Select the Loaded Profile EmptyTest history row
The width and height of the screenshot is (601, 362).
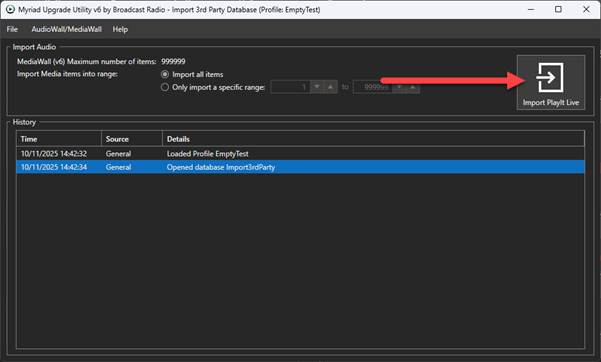[300, 153]
